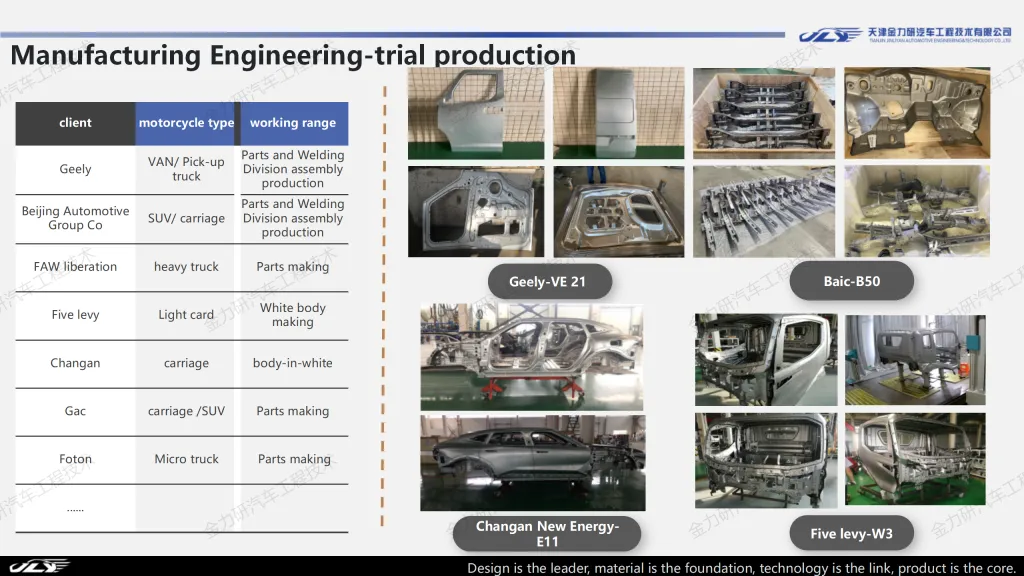The height and width of the screenshot is (576, 1024).
Task: Select the 'working range' column header
Action: [293, 123]
